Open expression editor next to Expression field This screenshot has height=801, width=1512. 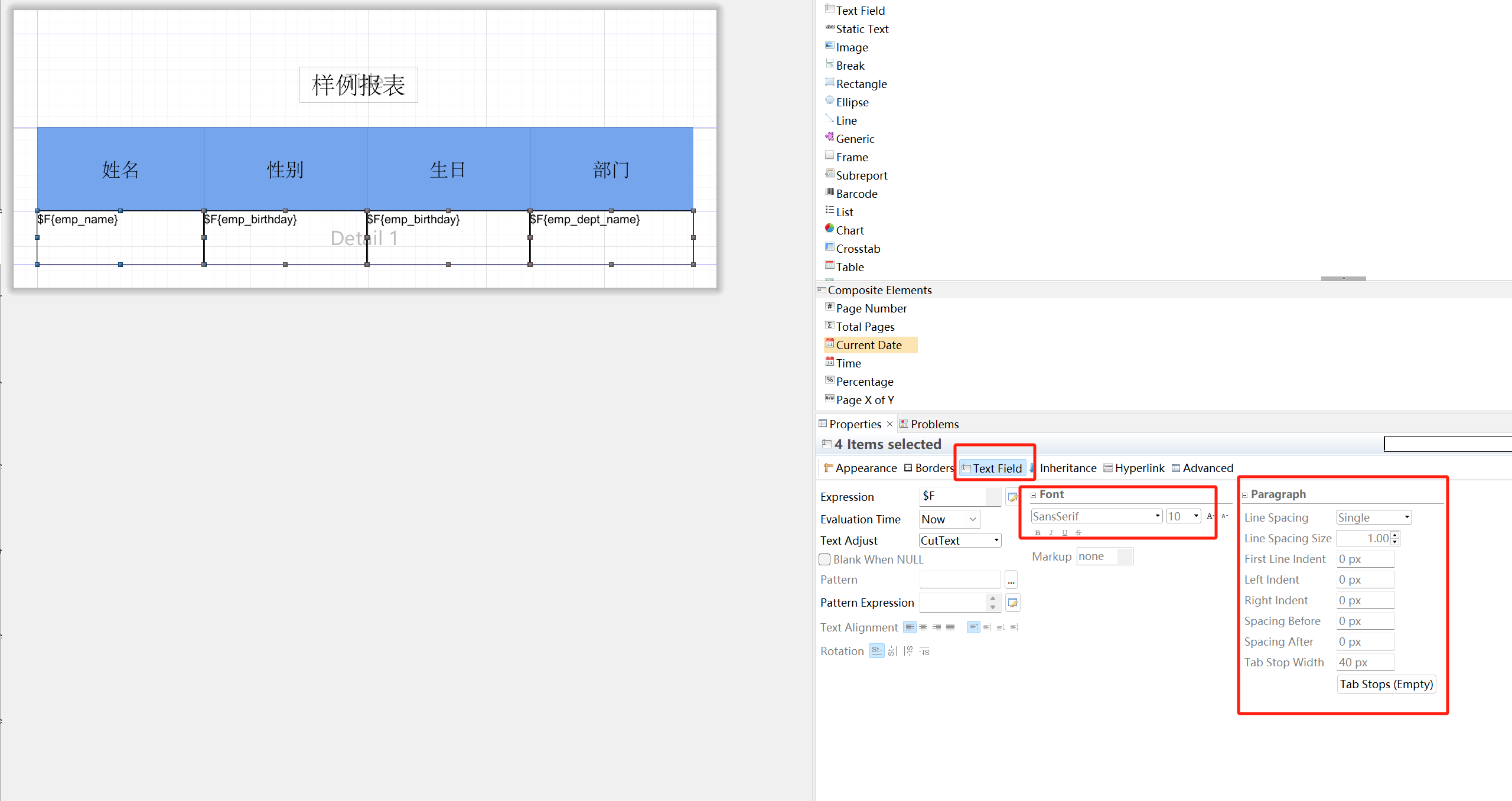tap(1012, 497)
